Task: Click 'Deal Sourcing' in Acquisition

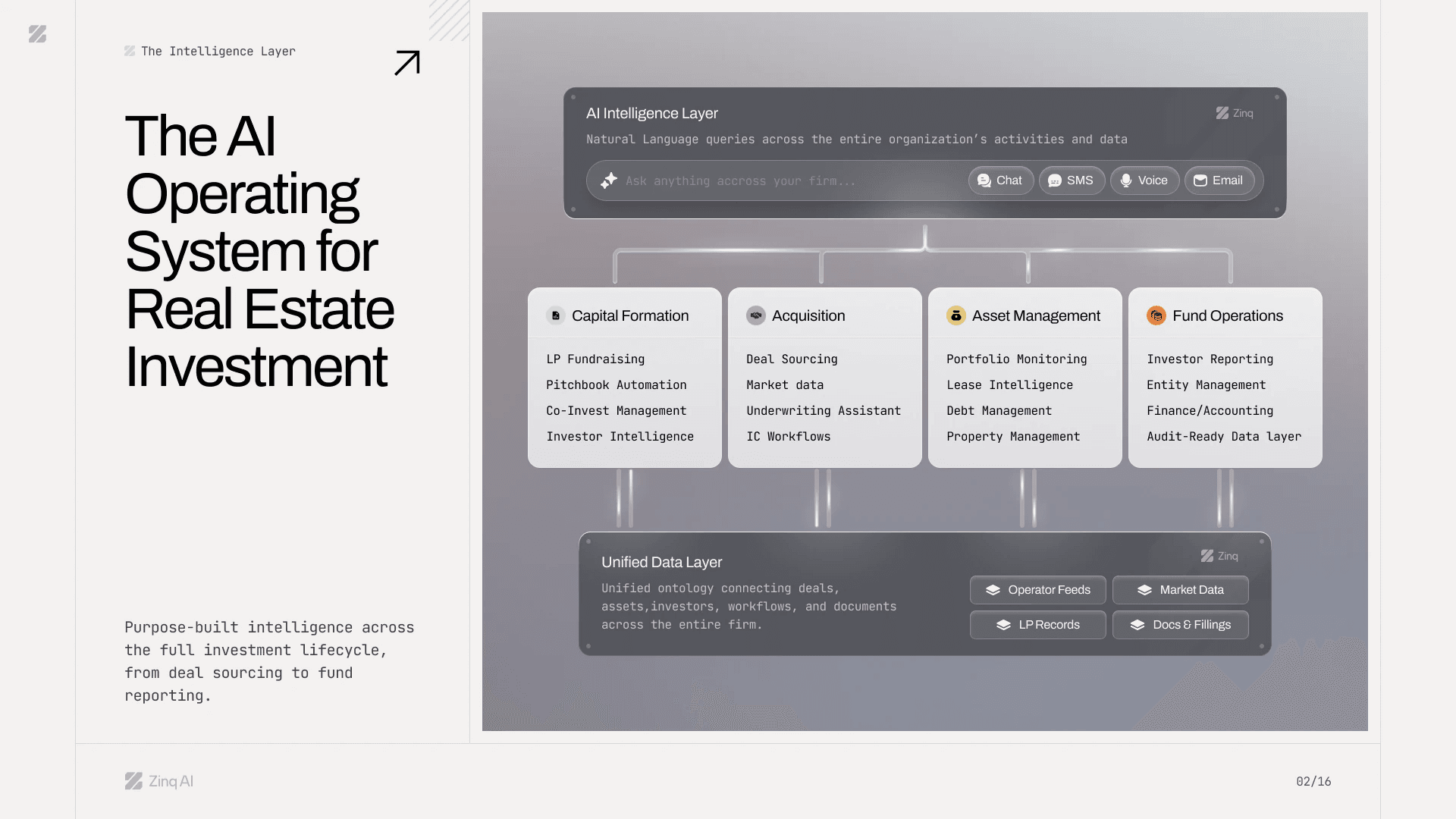Action: click(x=792, y=359)
